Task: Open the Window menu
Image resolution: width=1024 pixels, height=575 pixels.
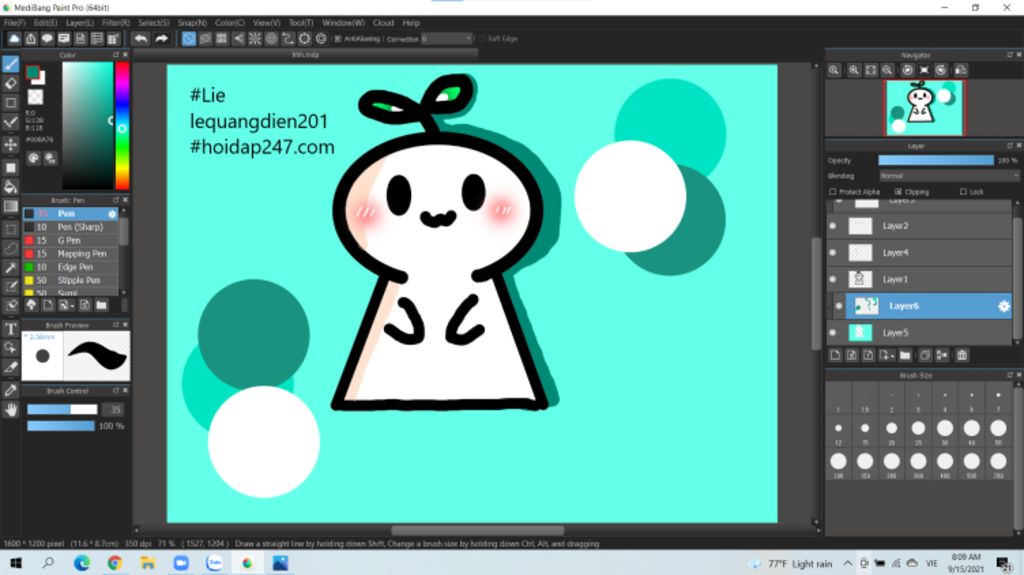Action: 344,23
